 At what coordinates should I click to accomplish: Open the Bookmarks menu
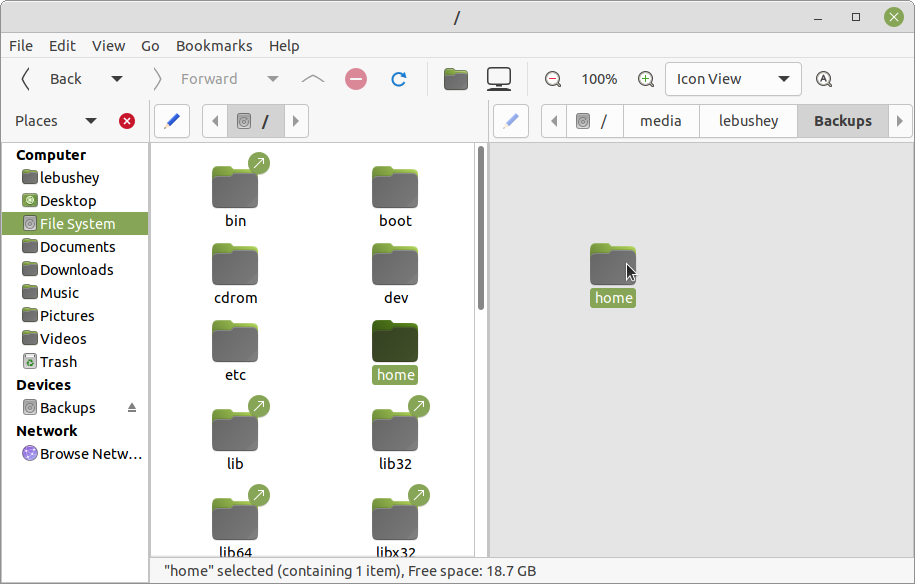click(x=214, y=46)
